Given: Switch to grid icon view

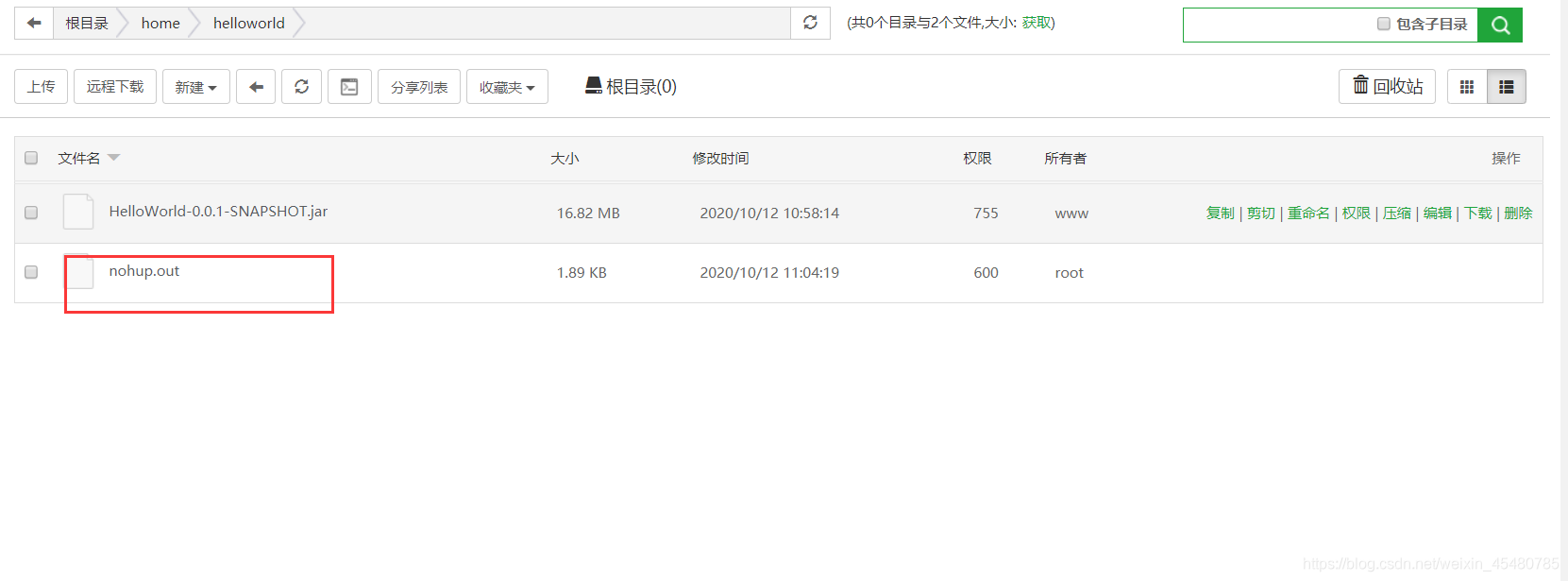Looking at the screenshot, I should [x=1467, y=87].
